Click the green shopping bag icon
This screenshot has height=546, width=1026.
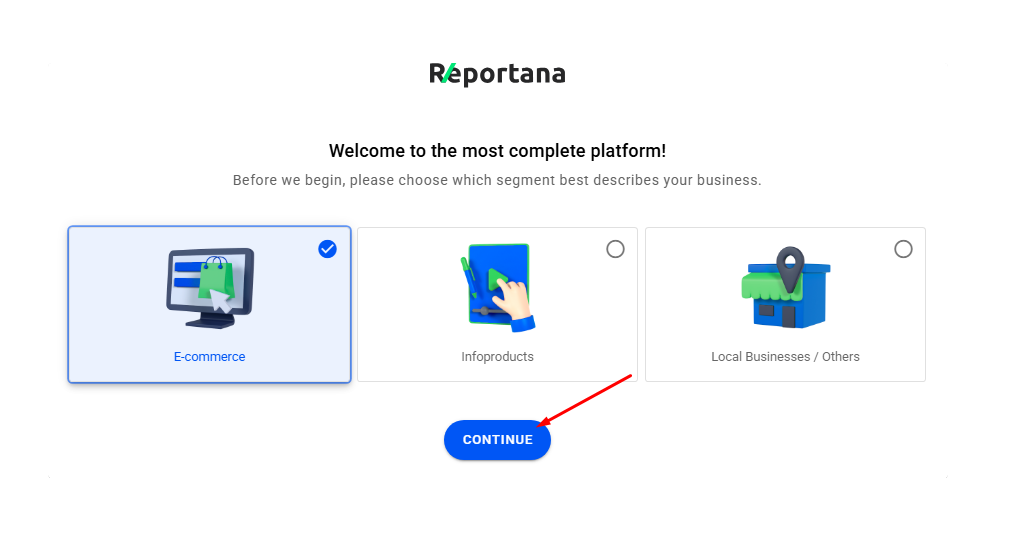214,277
